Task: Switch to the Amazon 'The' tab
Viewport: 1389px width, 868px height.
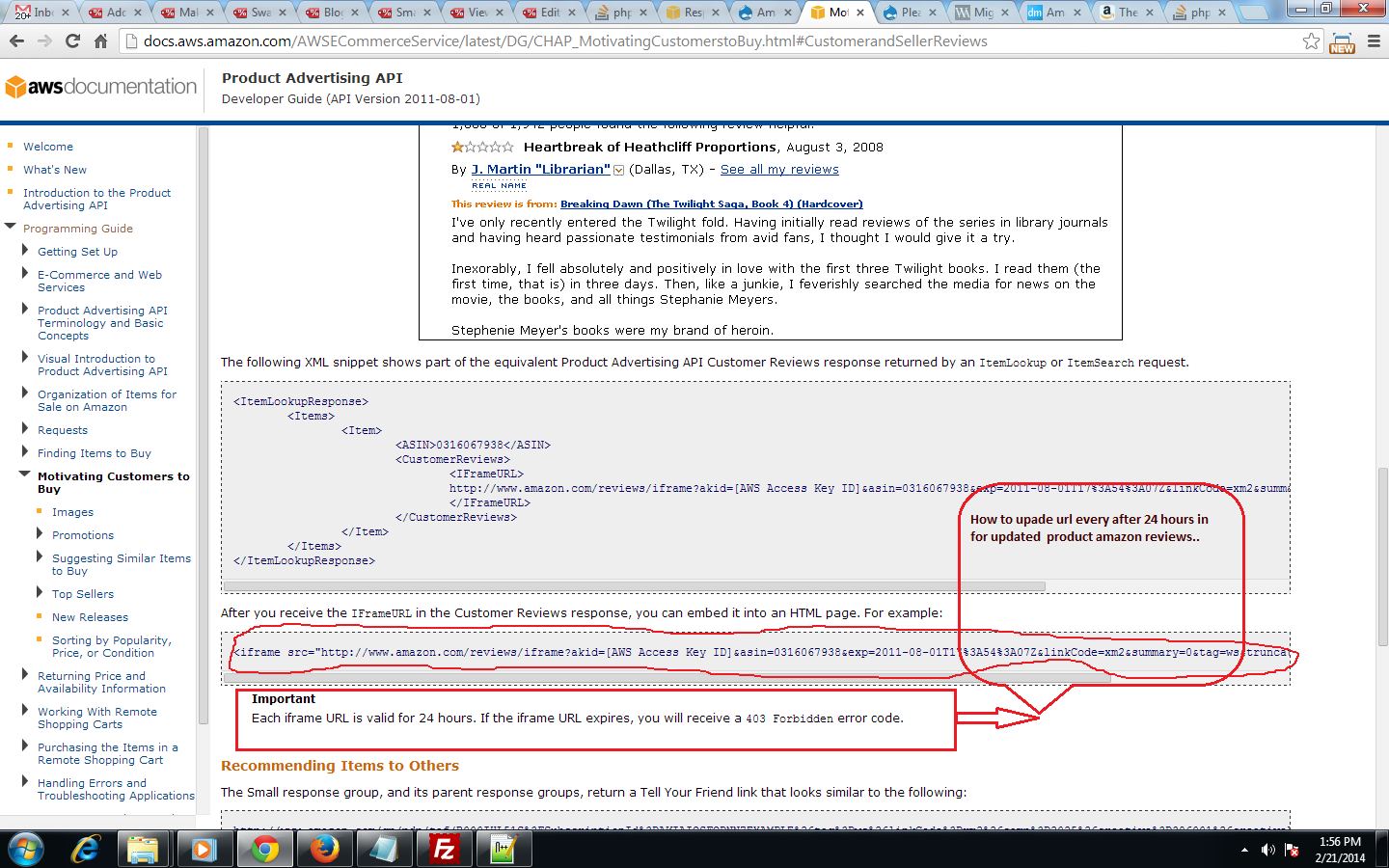Action: click(x=1127, y=13)
